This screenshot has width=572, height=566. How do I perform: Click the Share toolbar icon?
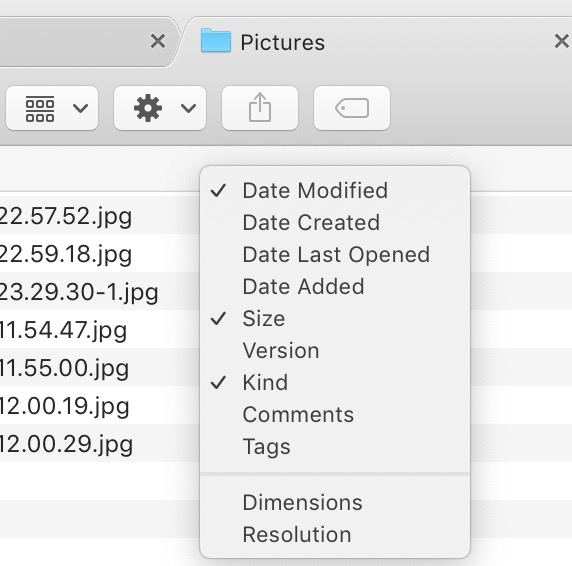(x=260, y=108)
